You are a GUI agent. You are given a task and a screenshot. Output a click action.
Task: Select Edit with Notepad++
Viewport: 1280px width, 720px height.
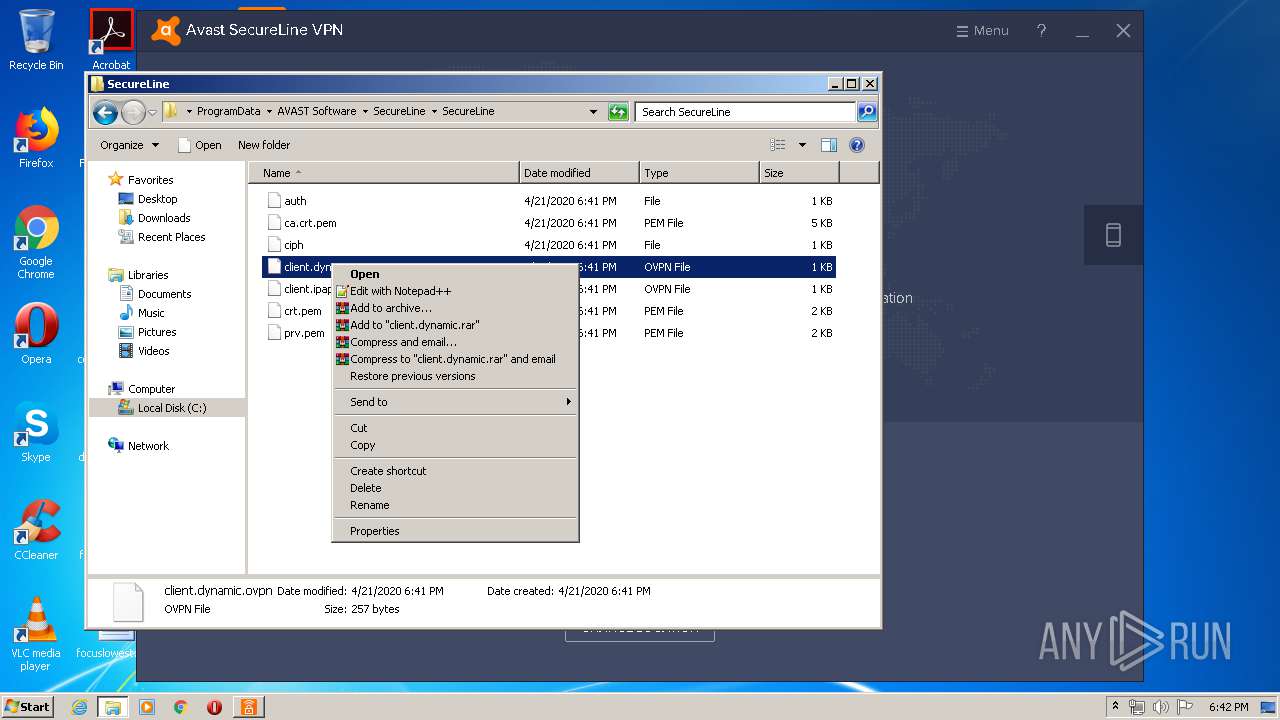[x=455, y=291]
